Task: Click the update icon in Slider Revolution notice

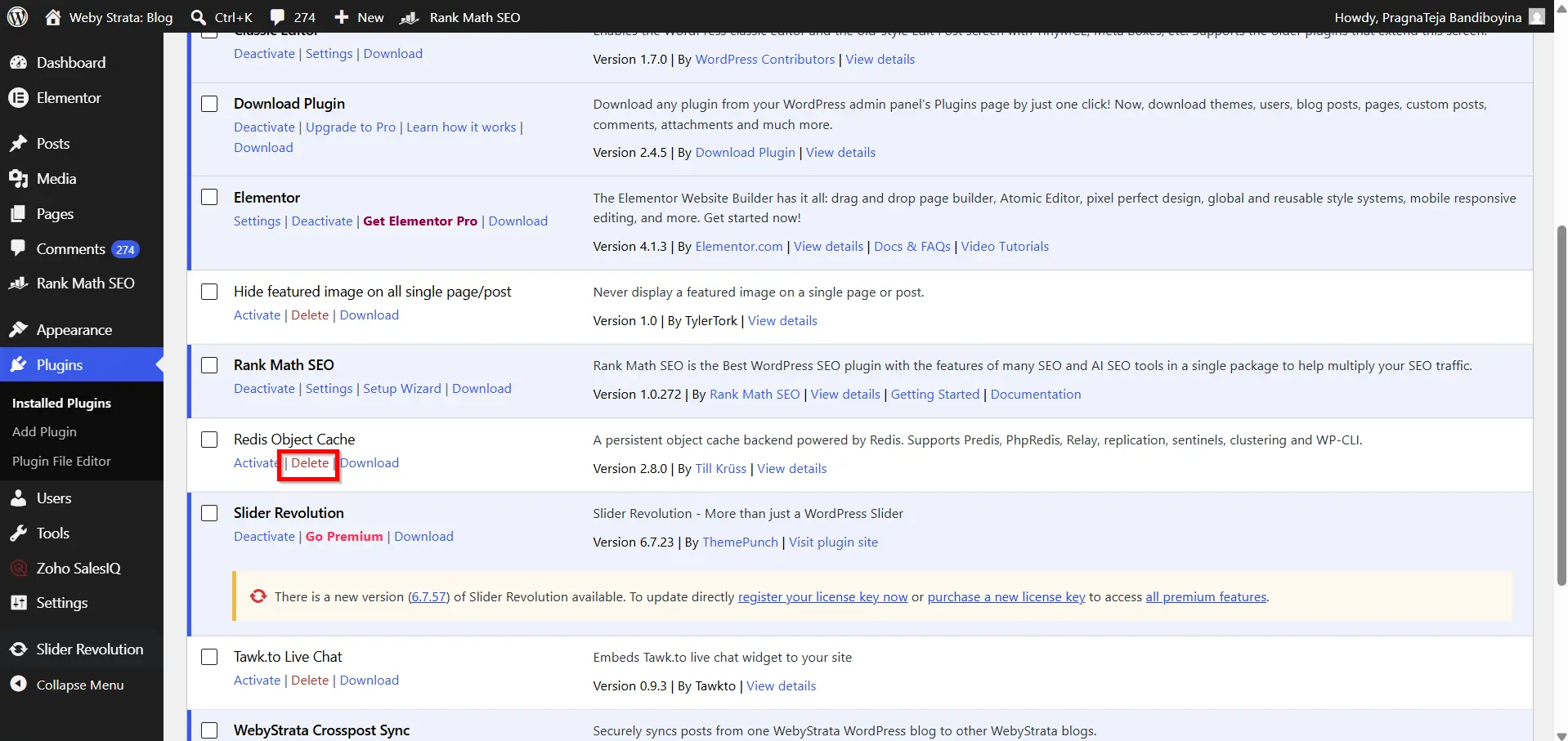Action: pos(258,596)
